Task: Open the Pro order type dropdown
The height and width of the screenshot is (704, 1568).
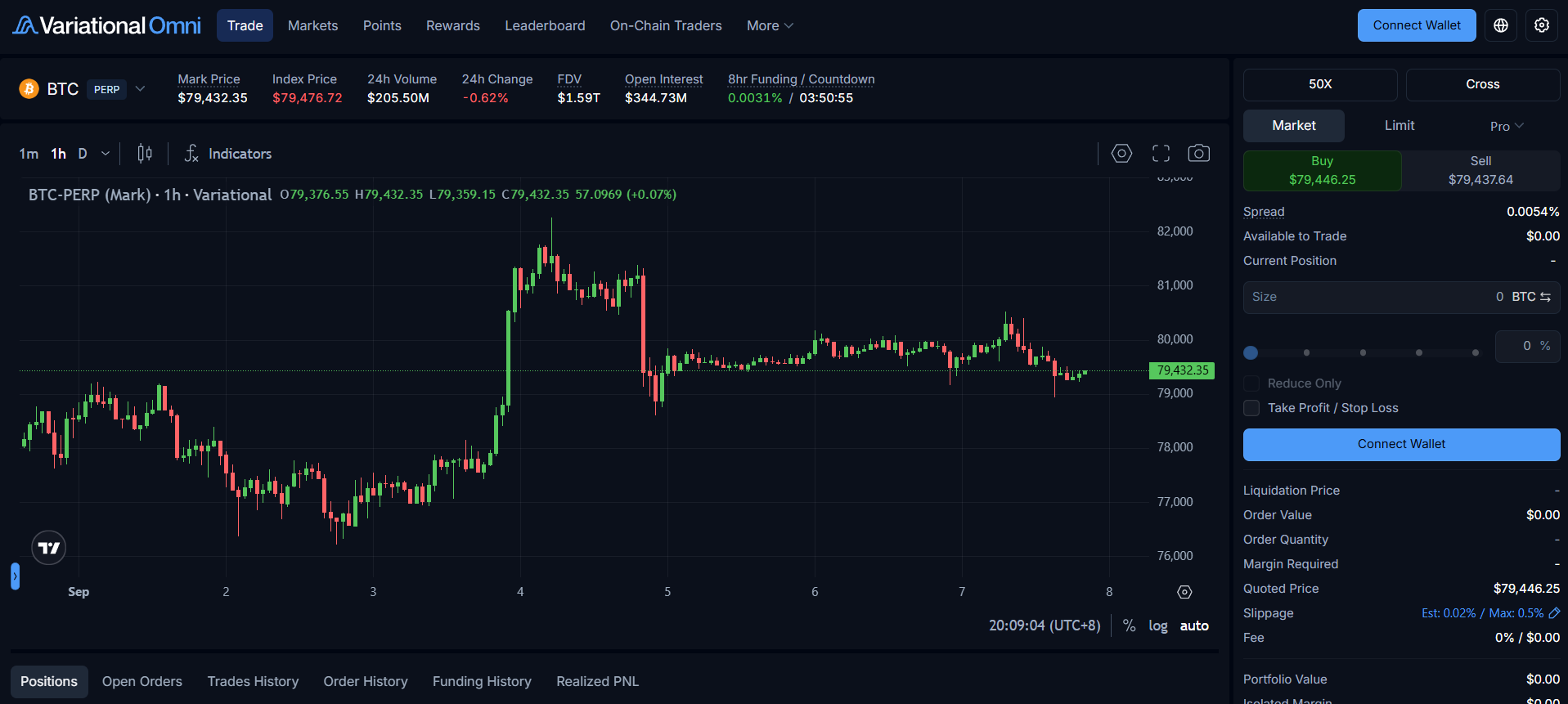Action: (1507, 126)
